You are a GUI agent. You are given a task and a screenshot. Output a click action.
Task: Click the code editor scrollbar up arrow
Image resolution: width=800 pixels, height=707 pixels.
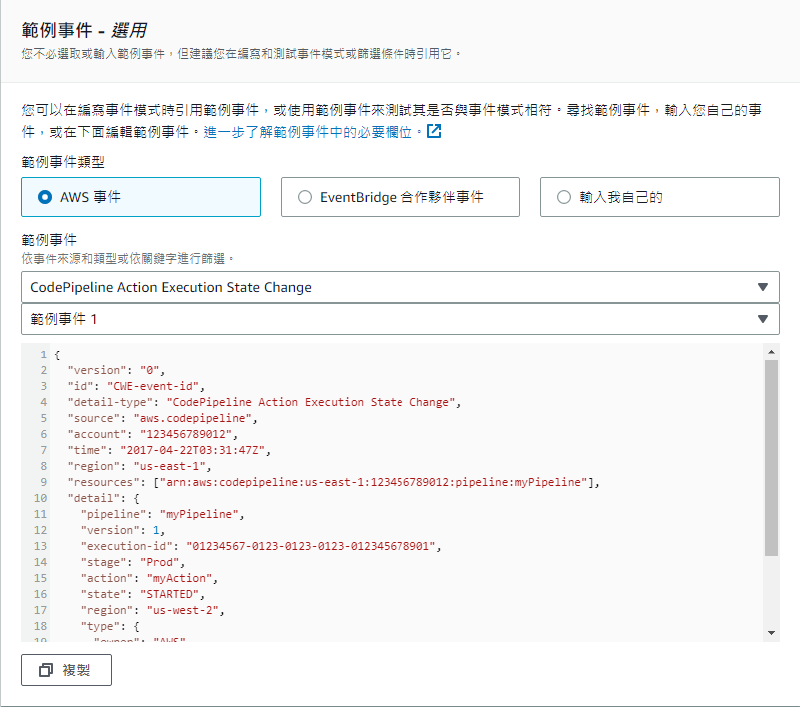click(771, 353)
